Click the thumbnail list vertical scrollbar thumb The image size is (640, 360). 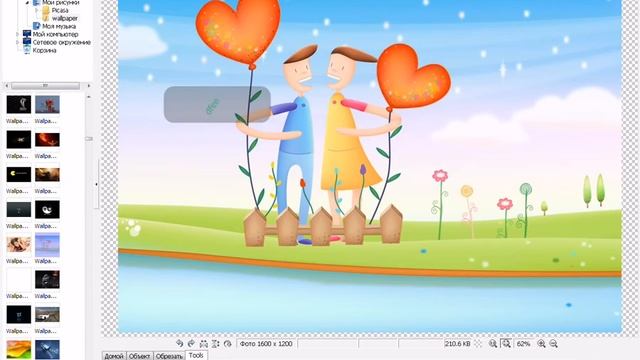[x=89, y=139]
